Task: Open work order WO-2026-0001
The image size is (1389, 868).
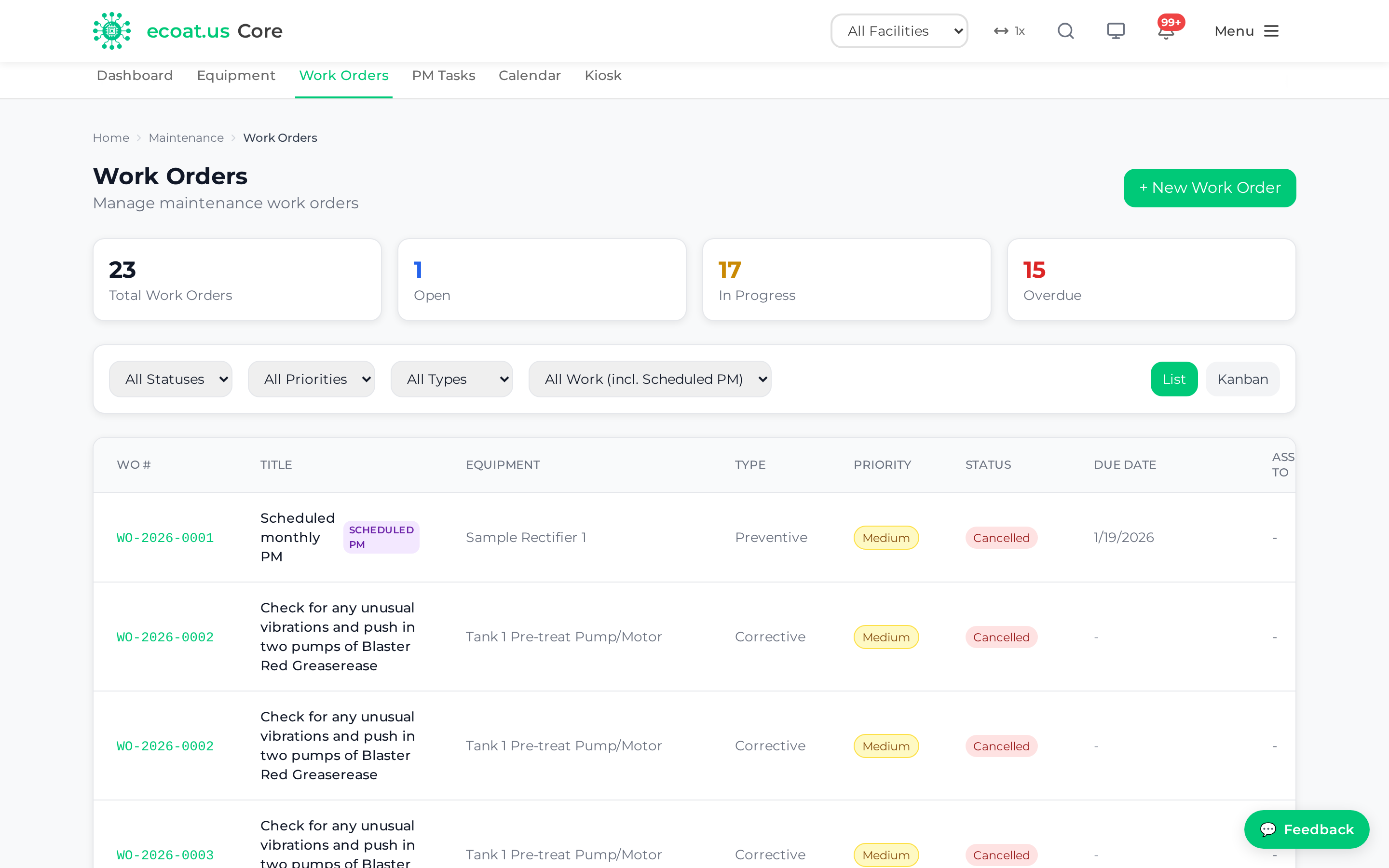Action: [165, 538]
